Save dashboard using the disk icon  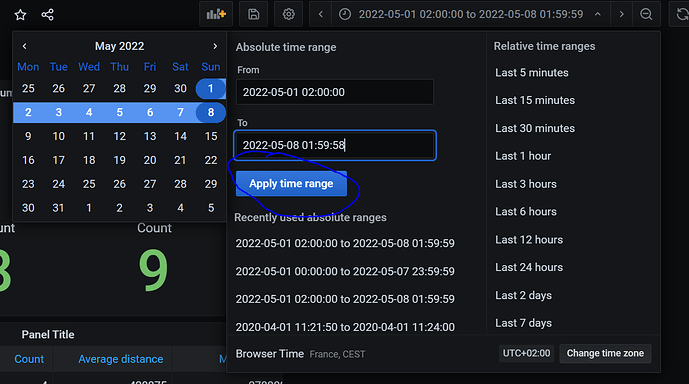pos(254,14)
